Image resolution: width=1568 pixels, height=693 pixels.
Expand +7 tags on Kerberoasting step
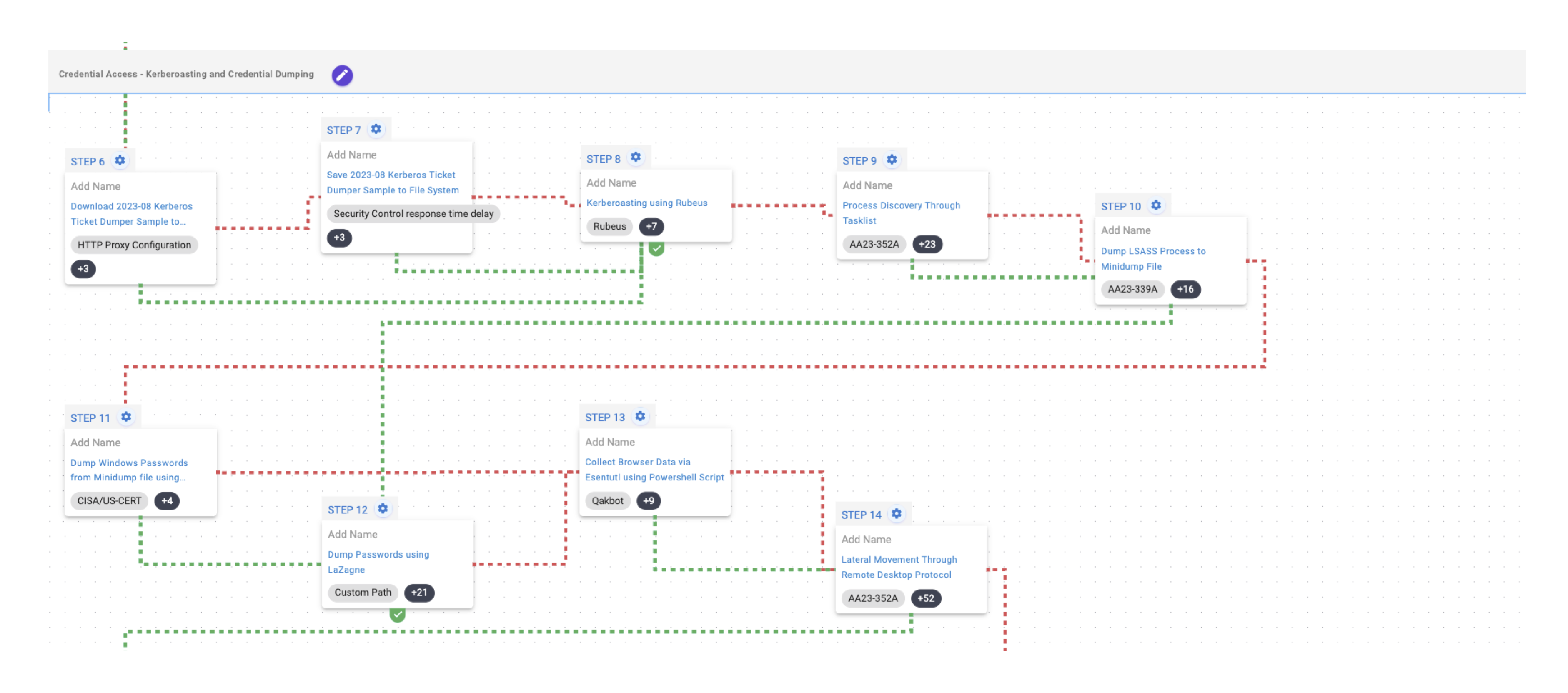pos(651,226)
